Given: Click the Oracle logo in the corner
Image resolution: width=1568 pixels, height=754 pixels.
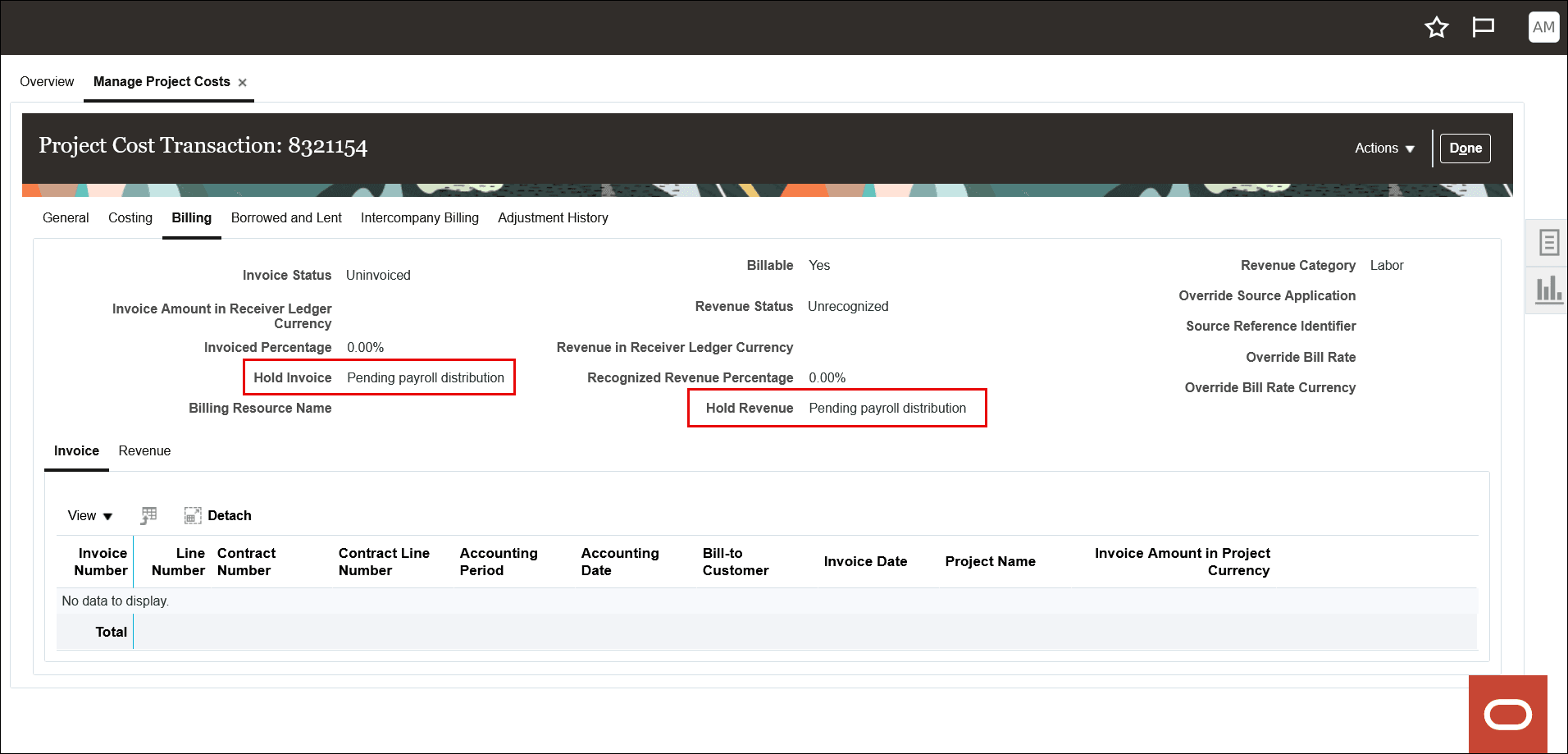Looking at the screenshot, I should coord(1509,715).
